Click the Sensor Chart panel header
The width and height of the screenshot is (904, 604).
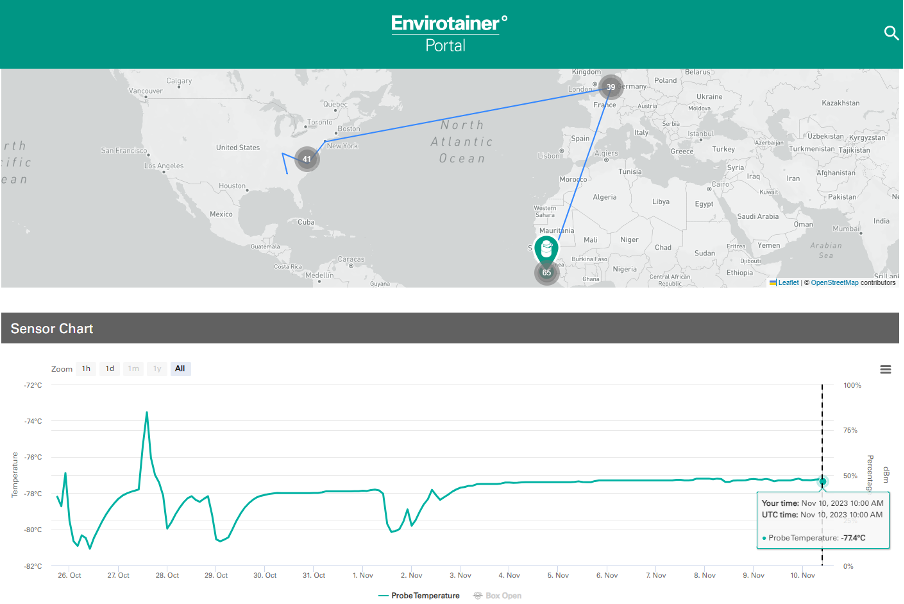[x=450, y=329]
